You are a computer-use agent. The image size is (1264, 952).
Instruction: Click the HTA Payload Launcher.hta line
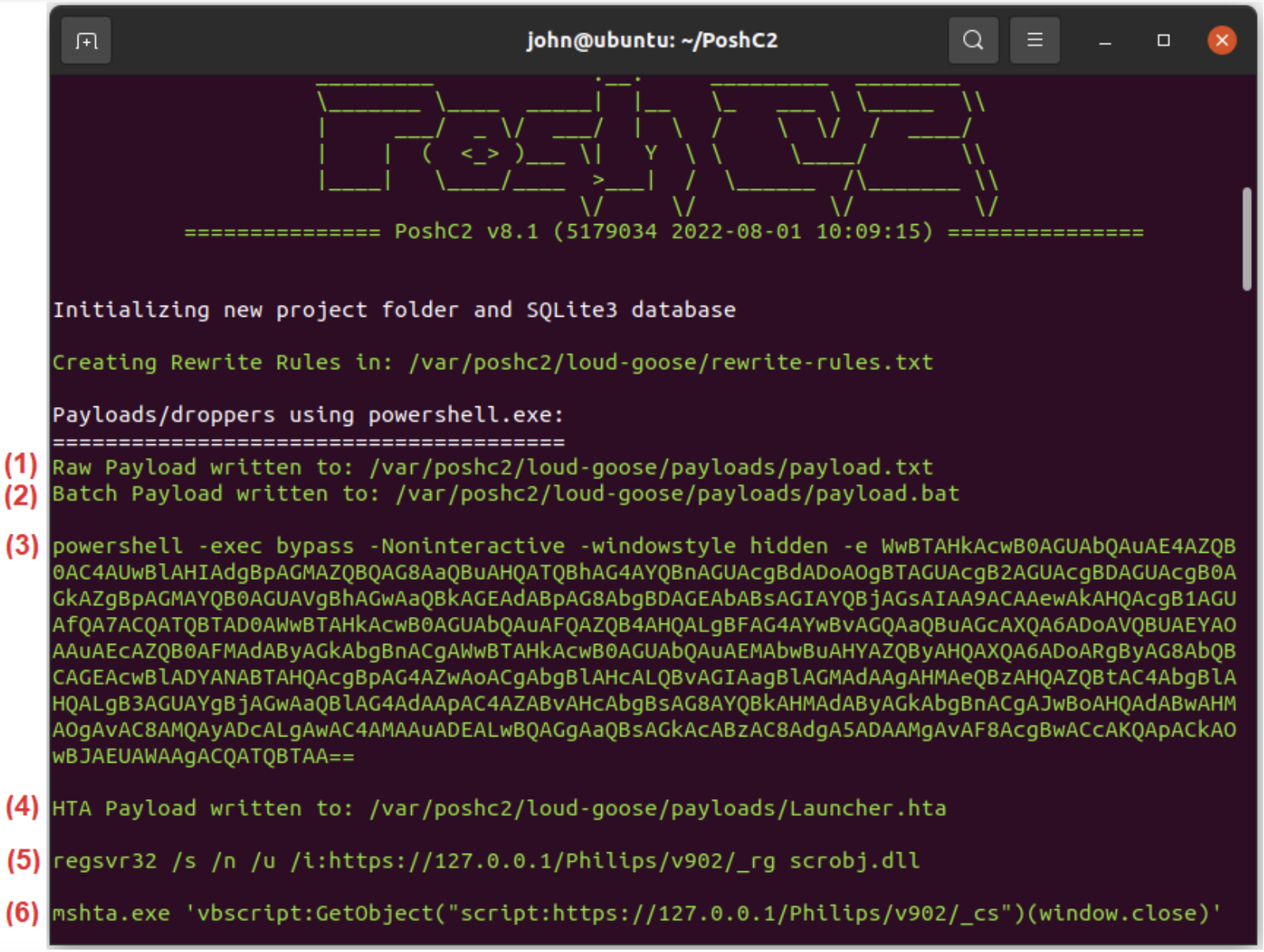pos(500,808)
